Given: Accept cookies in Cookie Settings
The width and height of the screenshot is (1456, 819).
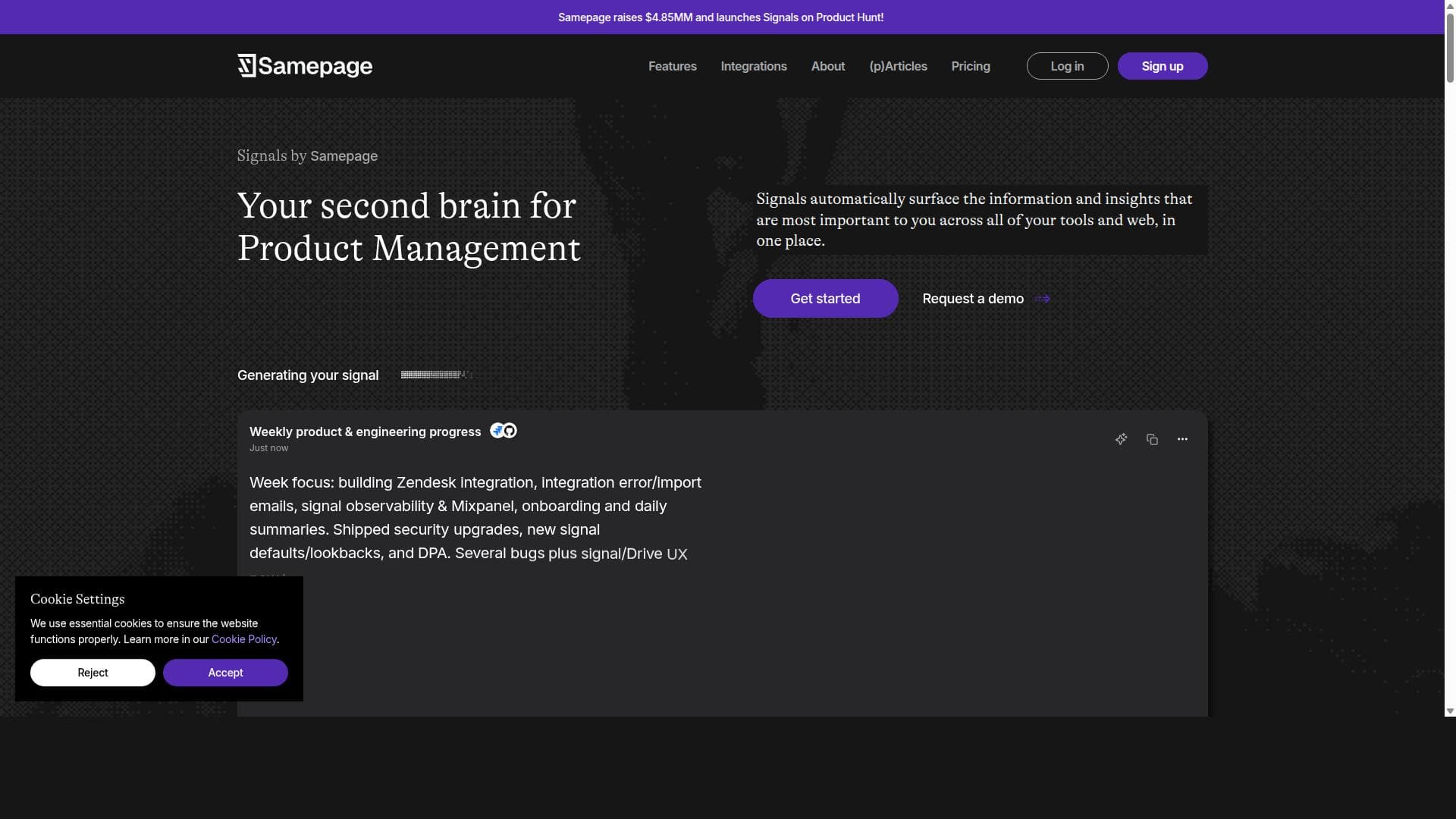Looking at the screenshot, I should coord(225,673).
